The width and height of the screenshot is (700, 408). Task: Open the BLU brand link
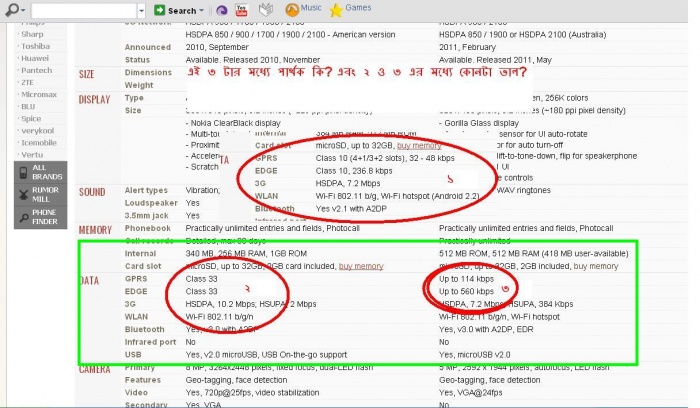coord(28,107)
